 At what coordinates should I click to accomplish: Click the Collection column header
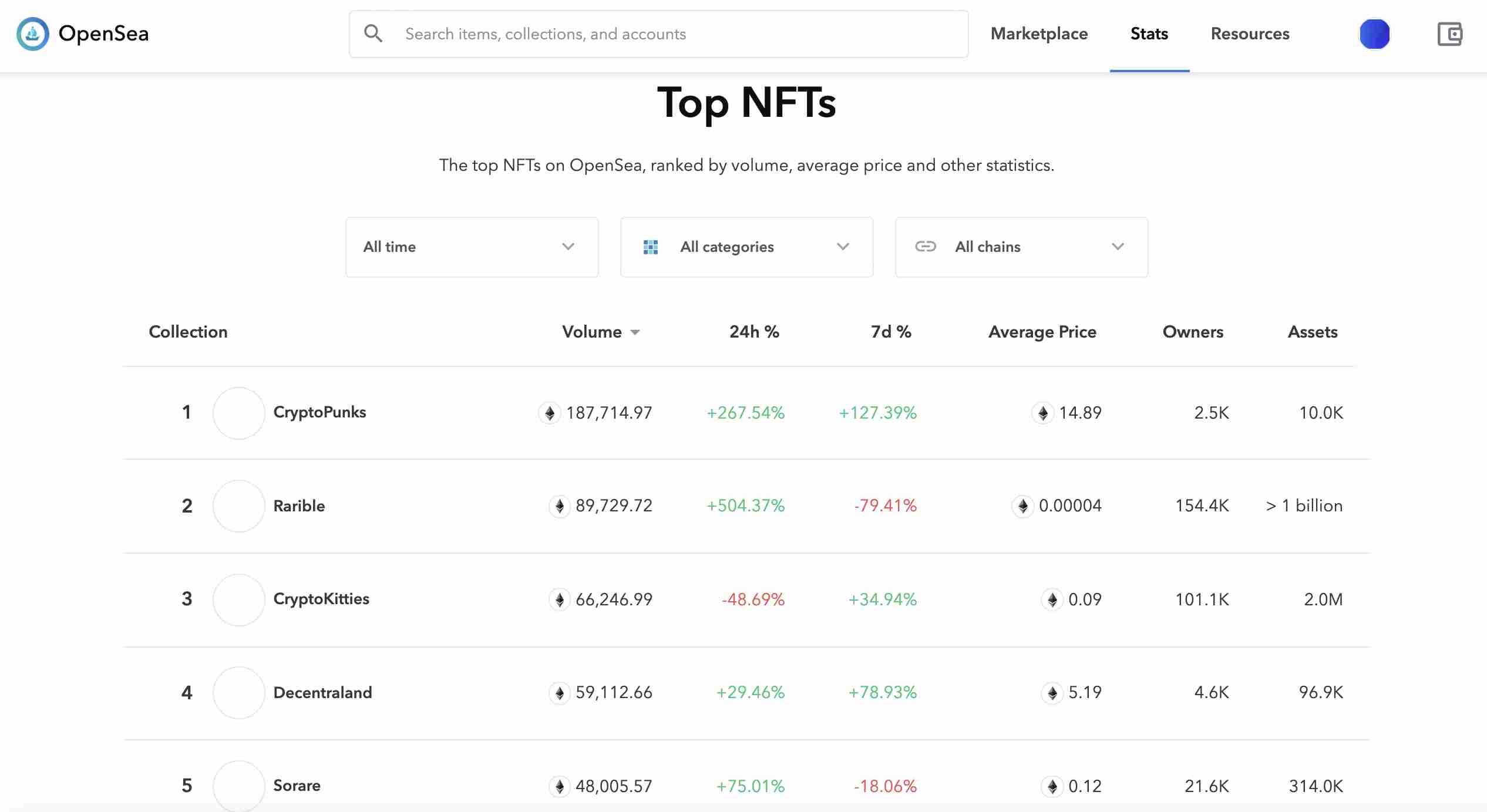pos(188,332)
